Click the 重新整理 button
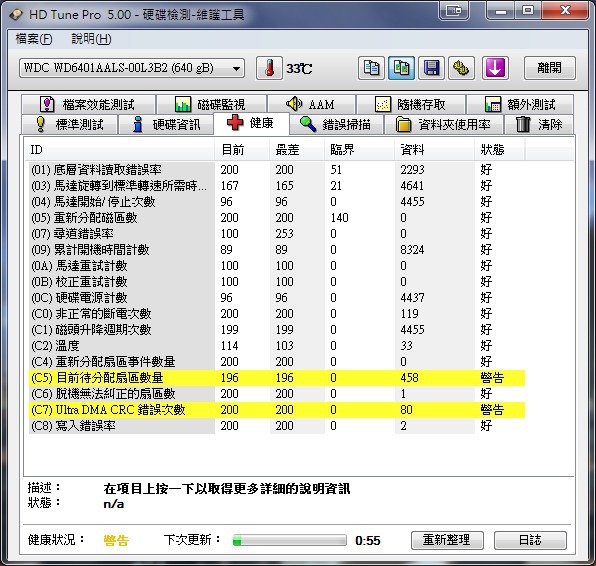The width and height of the screenshot is (596, 566). (447, 540)
